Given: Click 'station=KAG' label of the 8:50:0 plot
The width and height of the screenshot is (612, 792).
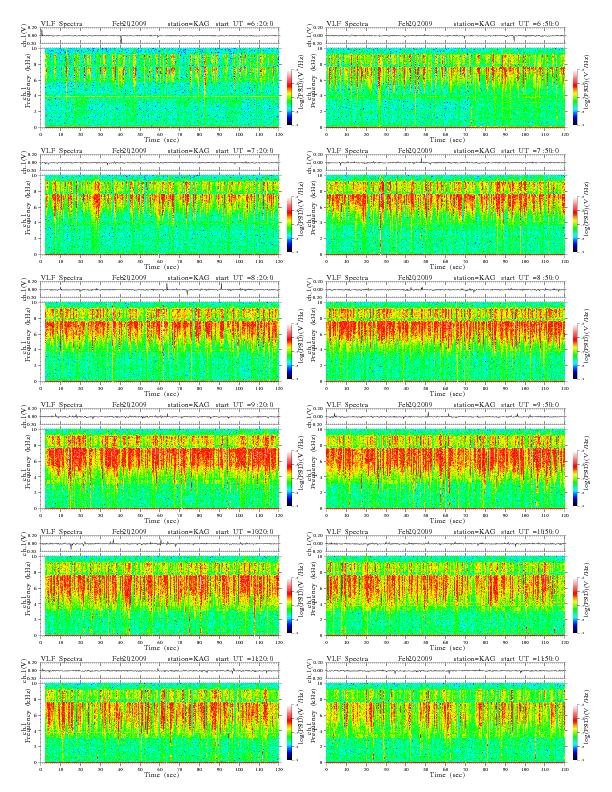Looking at the screenshot, I should coord(474,278).
